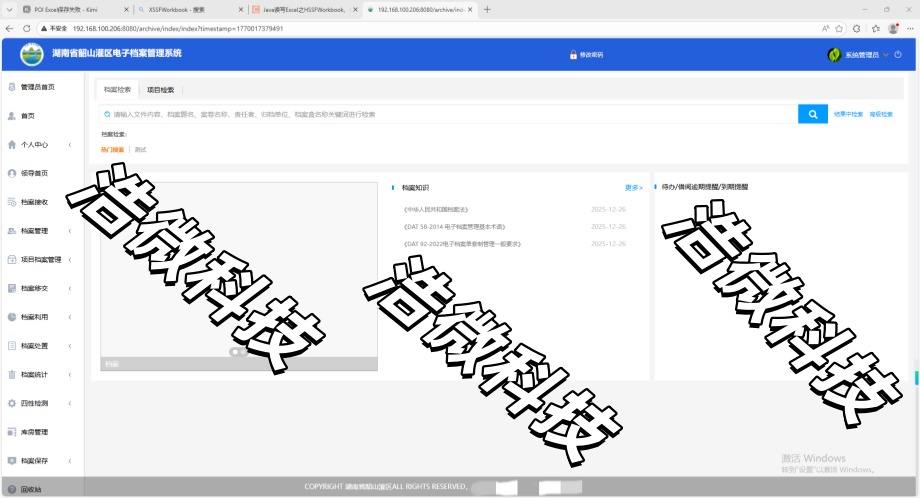Click the 档案利用 pie icon

tap(12, 317)
